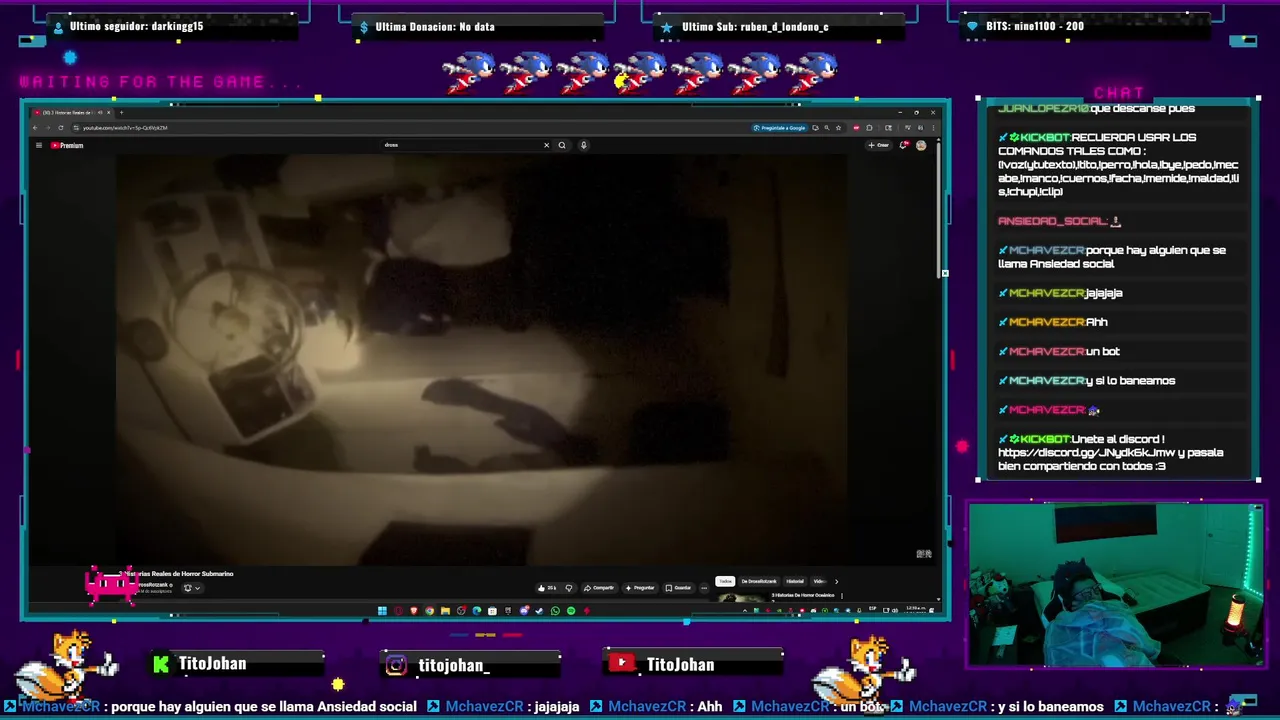Image resolution: width=1280 pixels, height=720 pixels.
Task: Click chat message 'un bot'
Action: click(x=1103, y=352)
